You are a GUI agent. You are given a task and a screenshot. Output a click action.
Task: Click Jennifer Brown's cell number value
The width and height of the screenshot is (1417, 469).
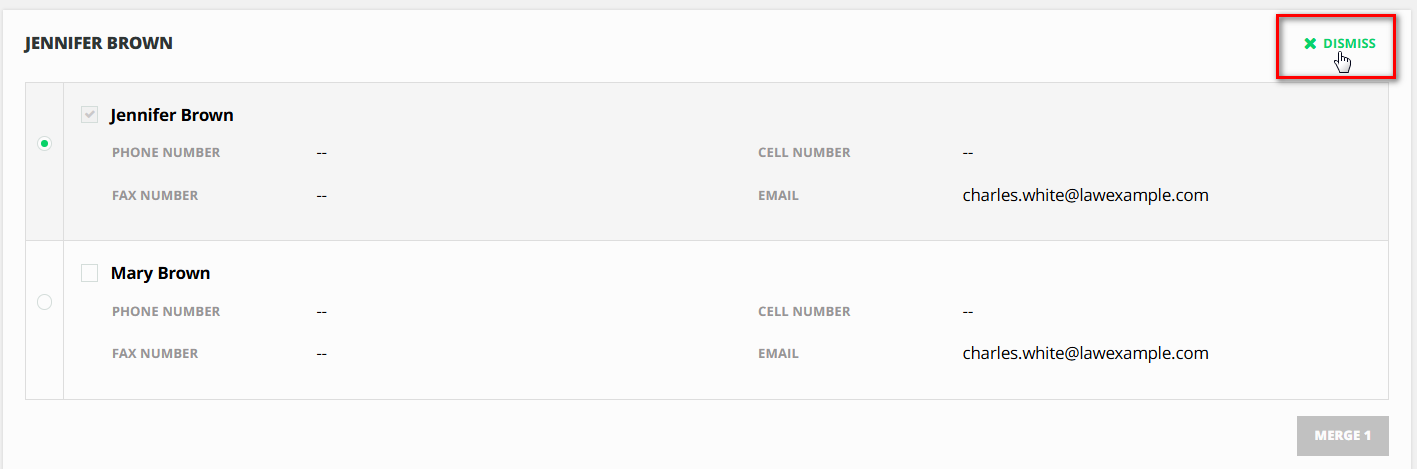[968, 153]
